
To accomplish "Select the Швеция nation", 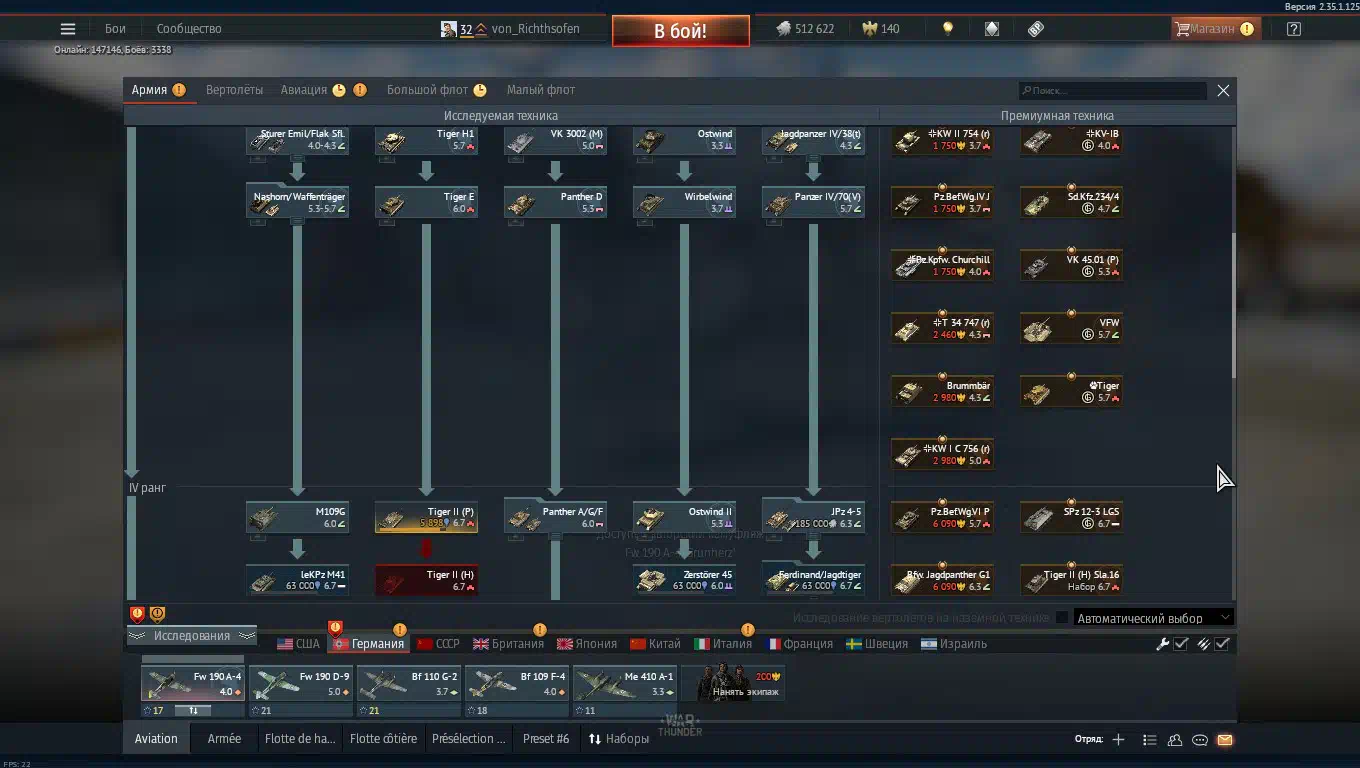I will (877, 644).
